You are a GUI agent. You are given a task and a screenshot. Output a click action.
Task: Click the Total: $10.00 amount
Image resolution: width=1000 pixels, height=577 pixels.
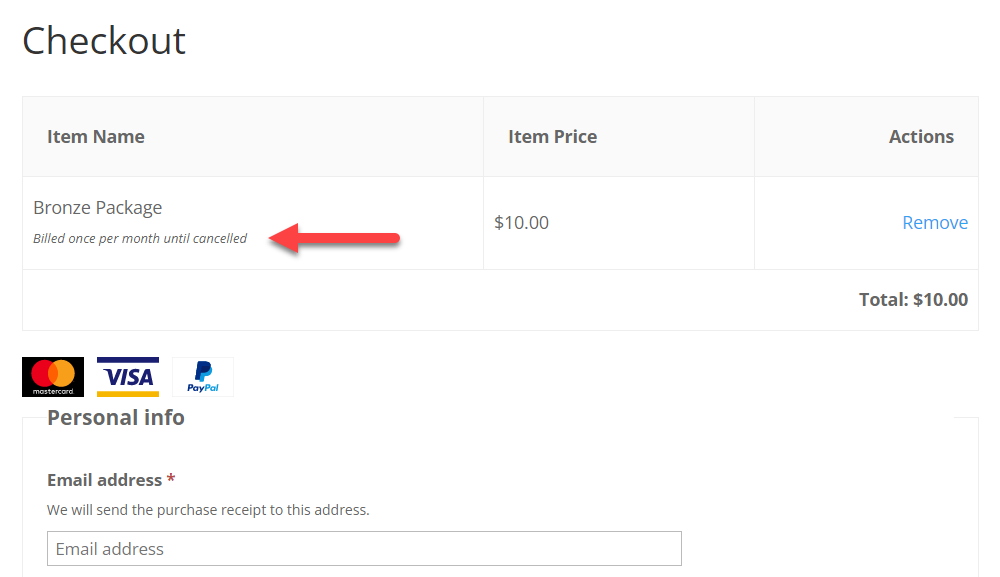point(913,300)
